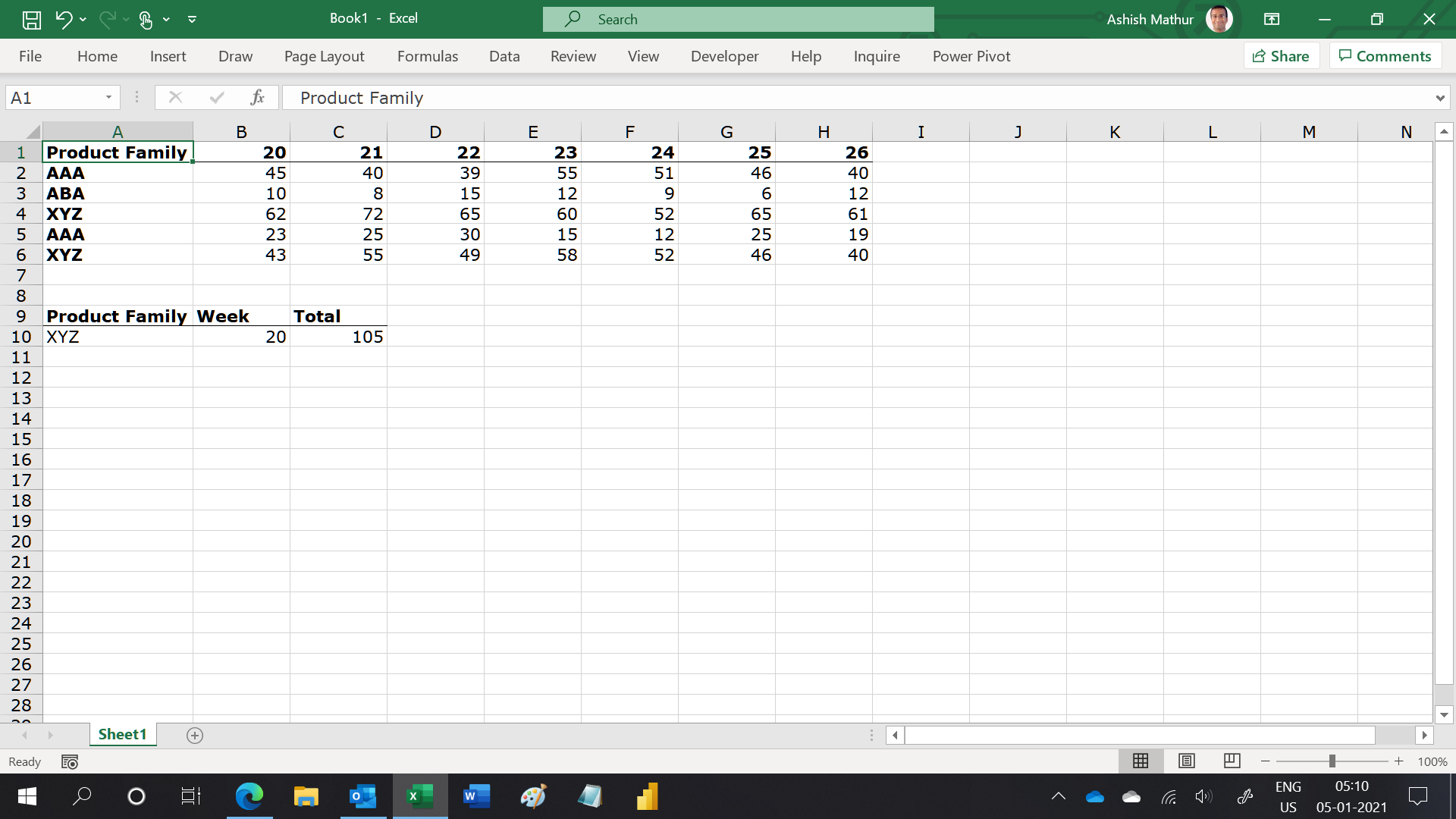Click the macro recording icon in status bar
The image size is (1456, 819).
70,762
